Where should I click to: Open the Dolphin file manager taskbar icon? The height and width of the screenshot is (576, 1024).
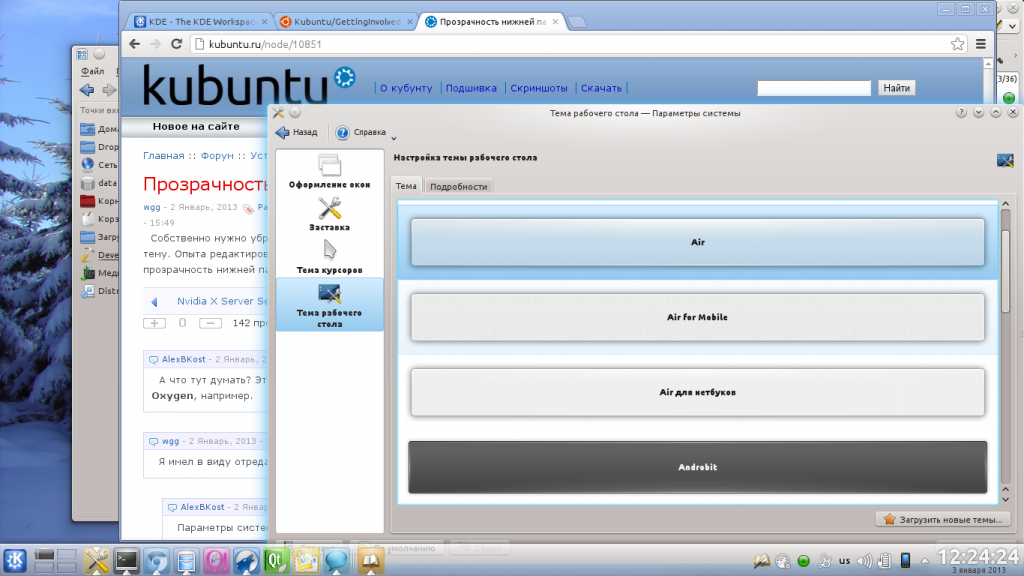[x=186, y=560]
